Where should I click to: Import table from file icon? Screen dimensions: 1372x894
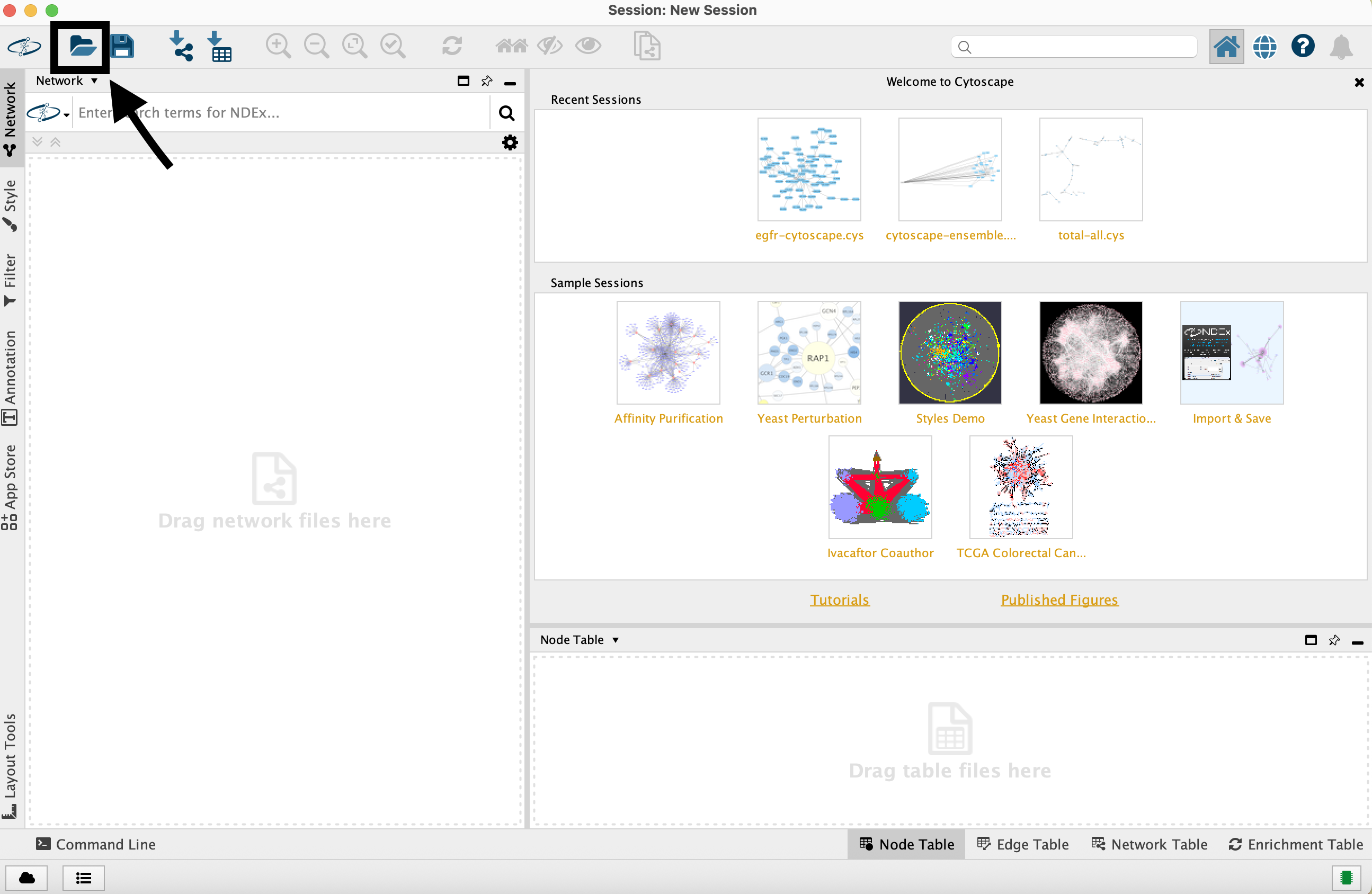220,46
